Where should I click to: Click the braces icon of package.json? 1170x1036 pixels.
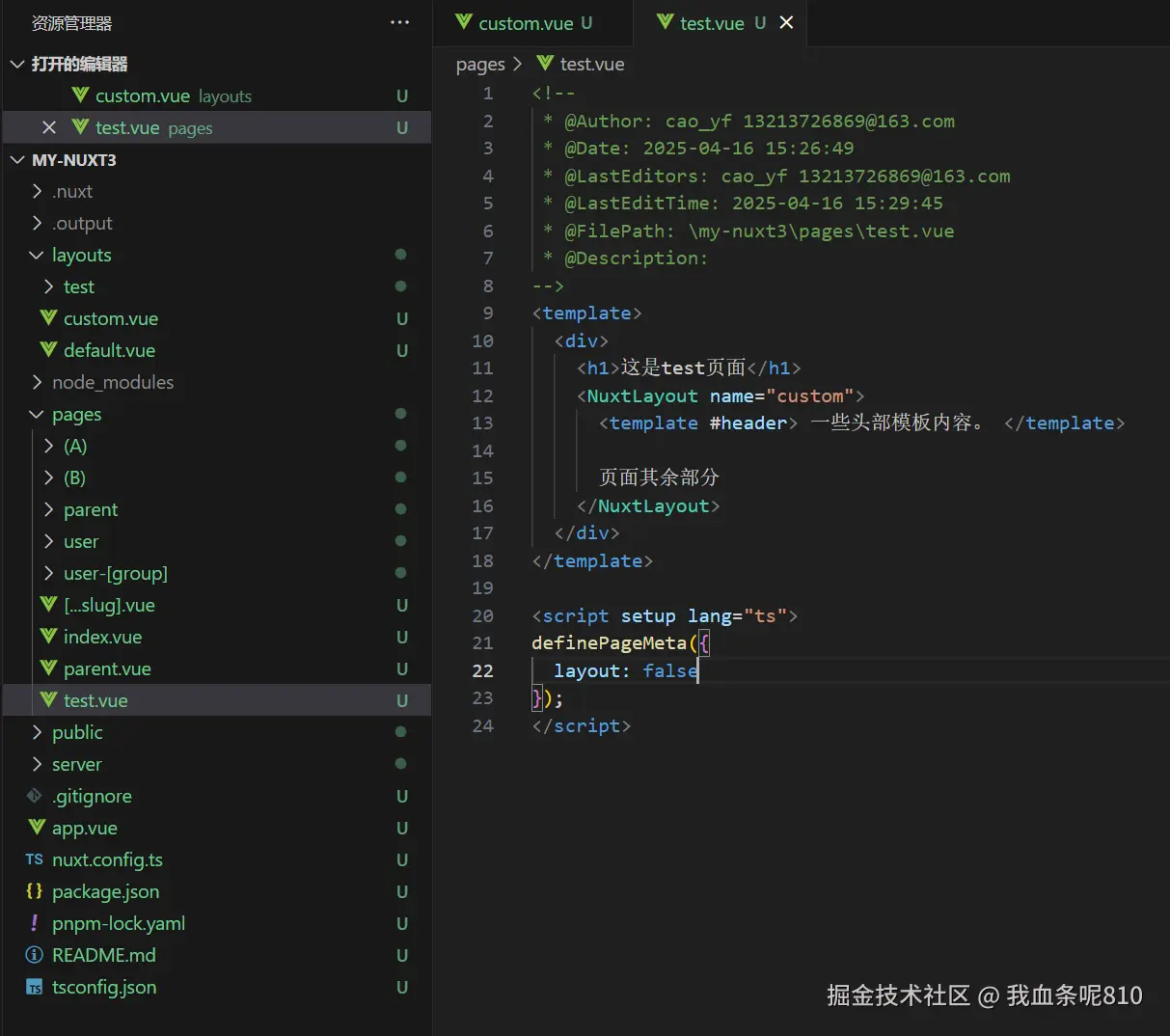click(x=35, y=891)
